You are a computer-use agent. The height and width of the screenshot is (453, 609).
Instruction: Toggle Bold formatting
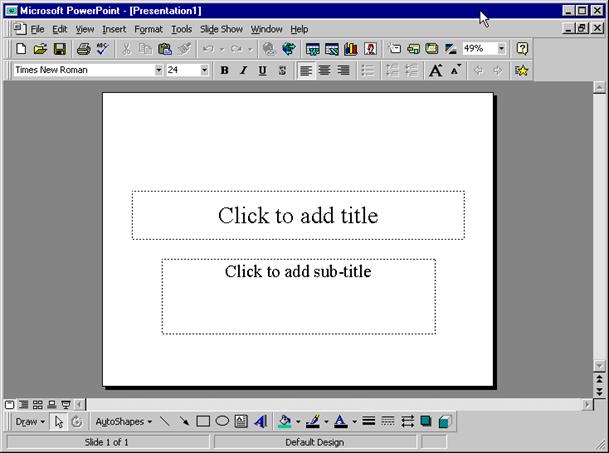click(224, 70)
